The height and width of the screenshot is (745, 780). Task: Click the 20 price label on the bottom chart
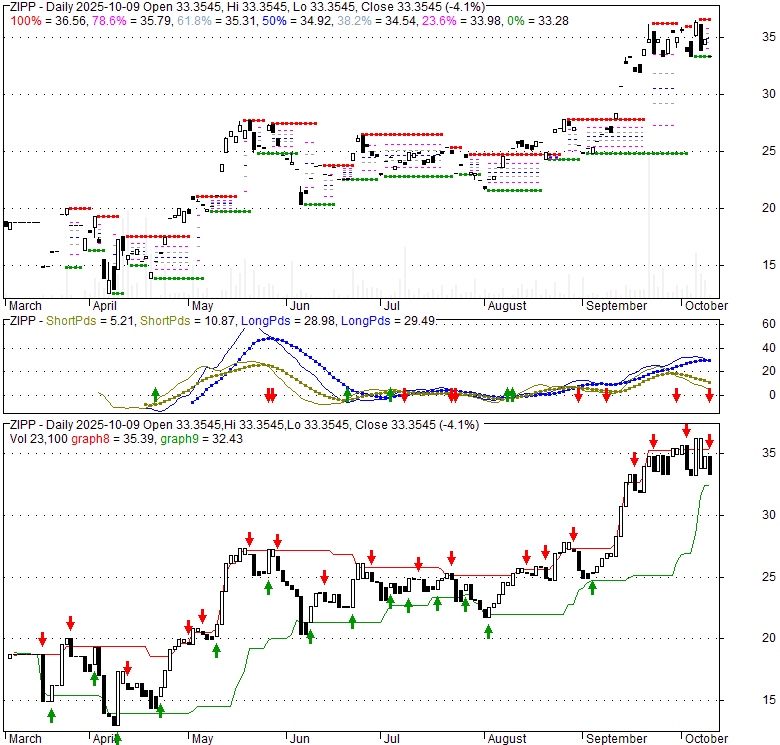point(769,638)
